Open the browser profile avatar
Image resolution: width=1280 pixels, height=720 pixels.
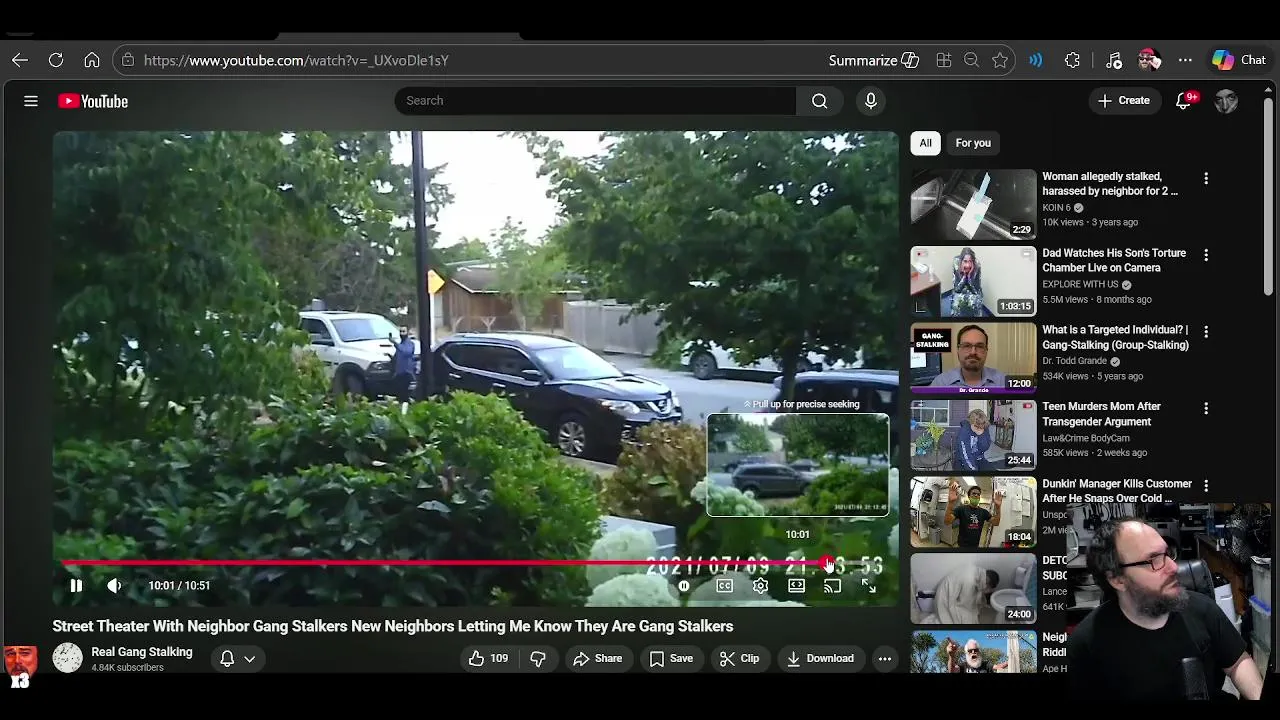click(1149, 60)
